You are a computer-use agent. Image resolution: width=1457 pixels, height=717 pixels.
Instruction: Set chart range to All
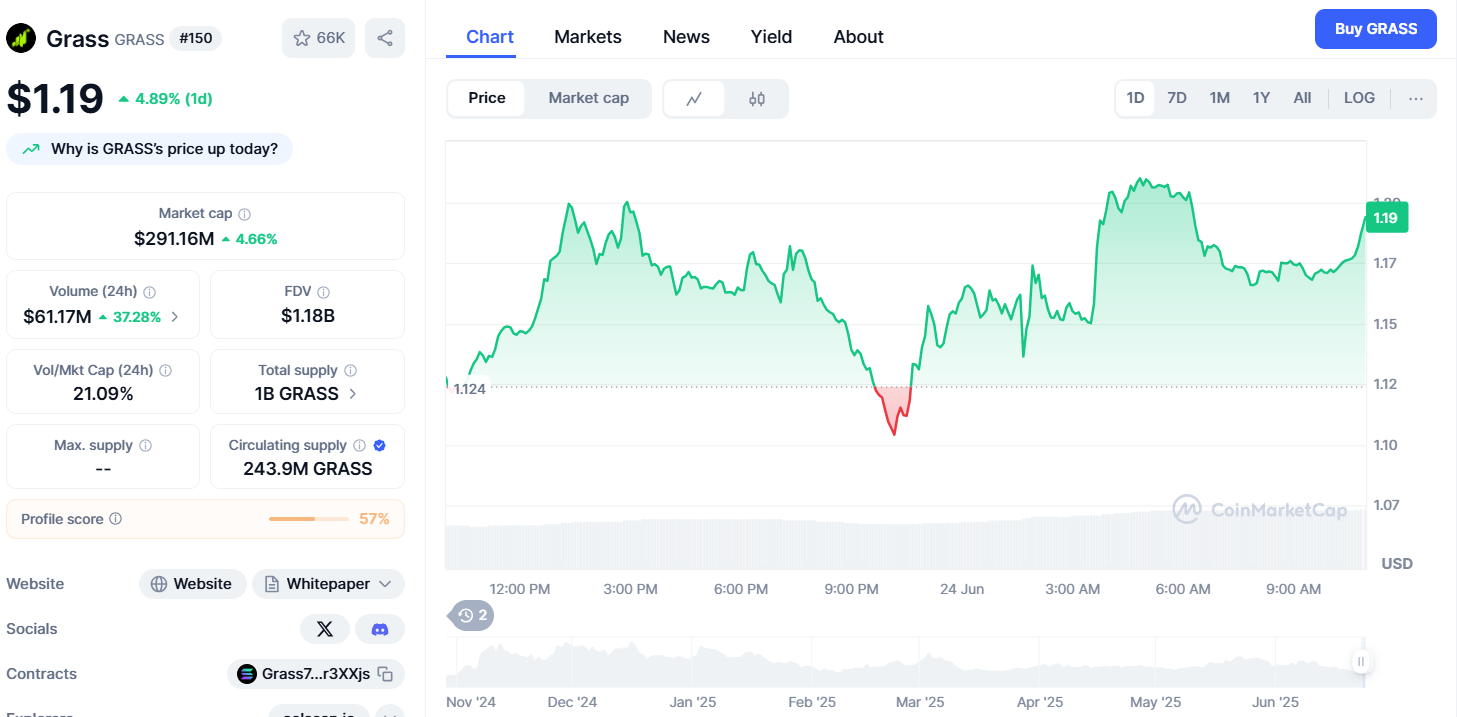[x=1302, y=98]
